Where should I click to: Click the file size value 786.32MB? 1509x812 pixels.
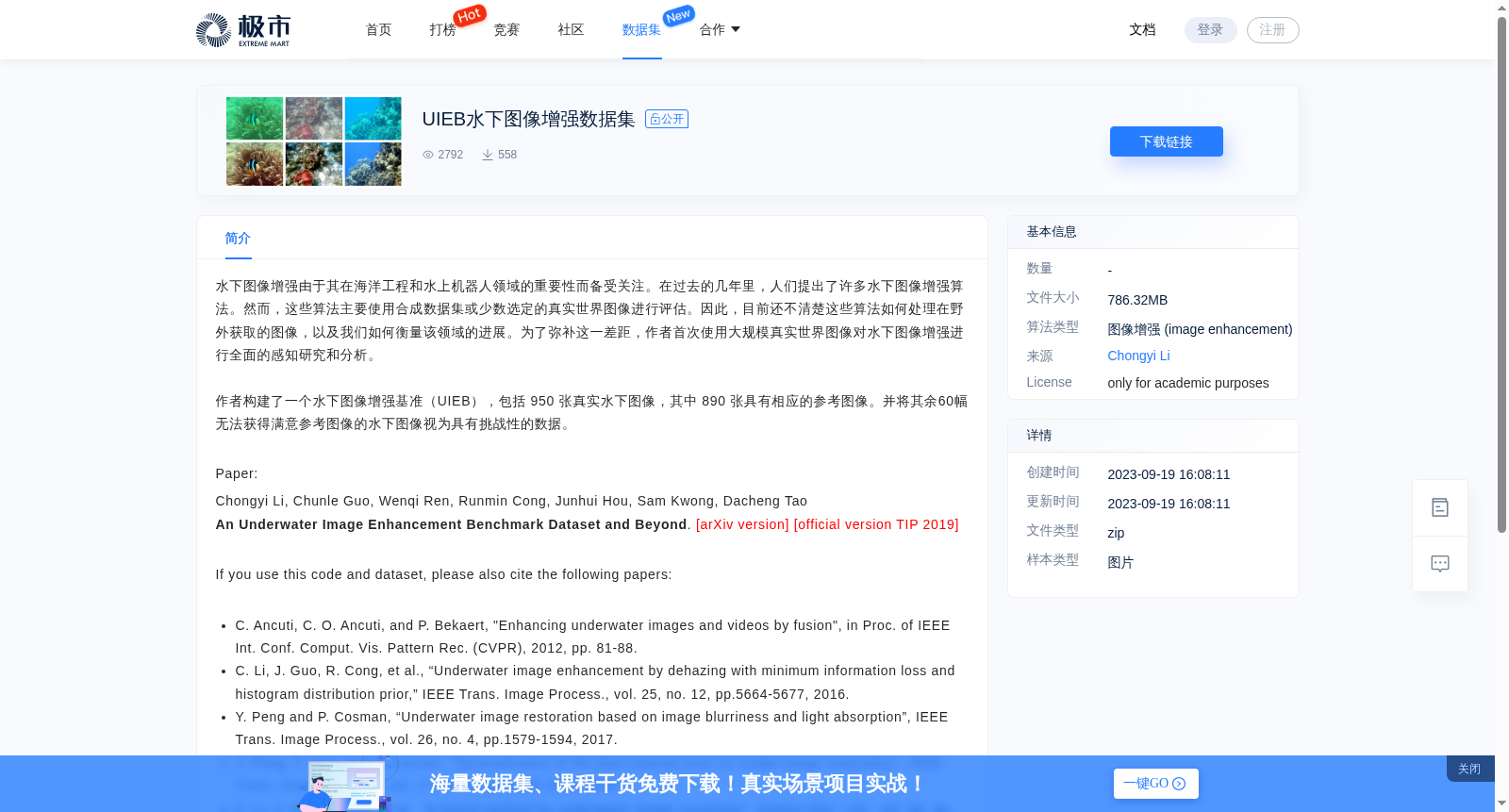1137,300
